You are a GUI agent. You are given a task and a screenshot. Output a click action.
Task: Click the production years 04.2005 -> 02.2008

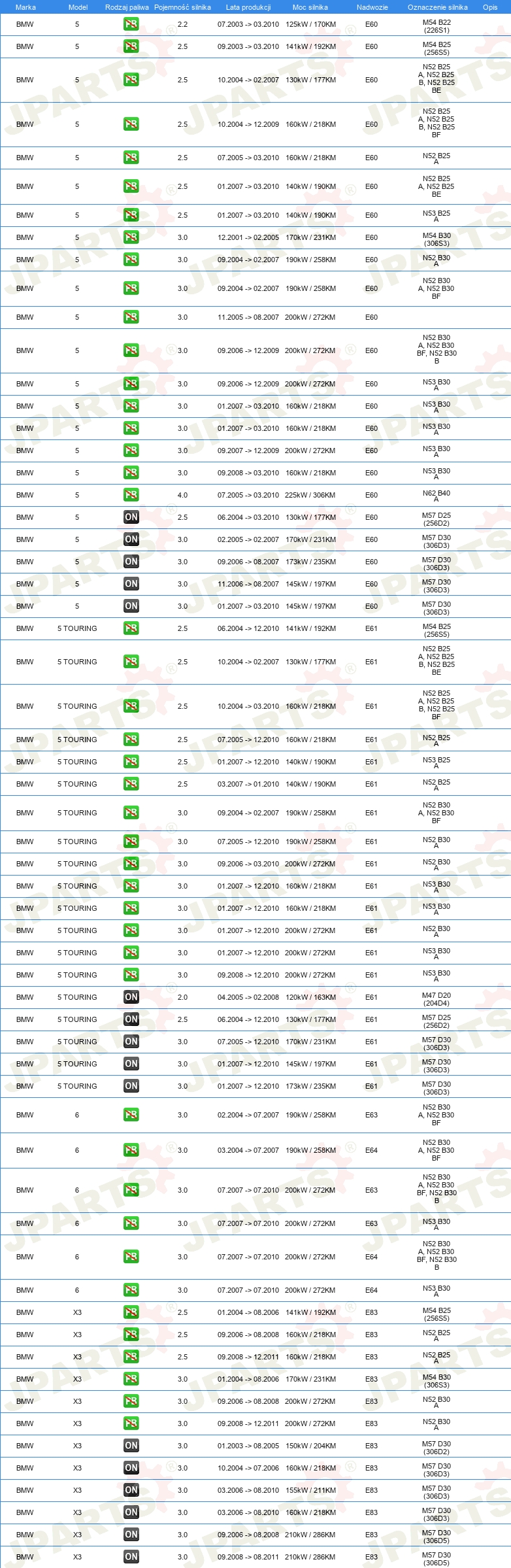coord(248,997)
